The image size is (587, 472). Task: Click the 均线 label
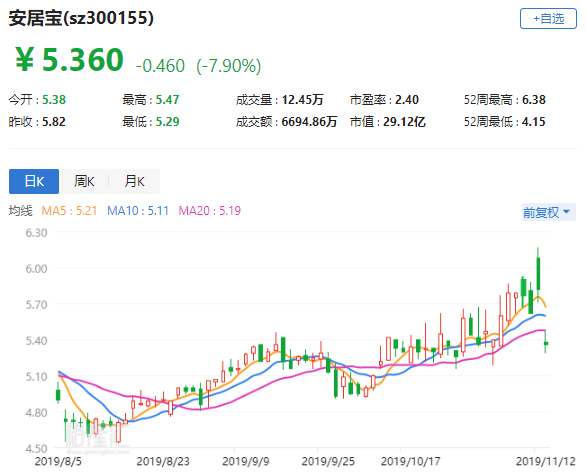[x=21, y=211]
